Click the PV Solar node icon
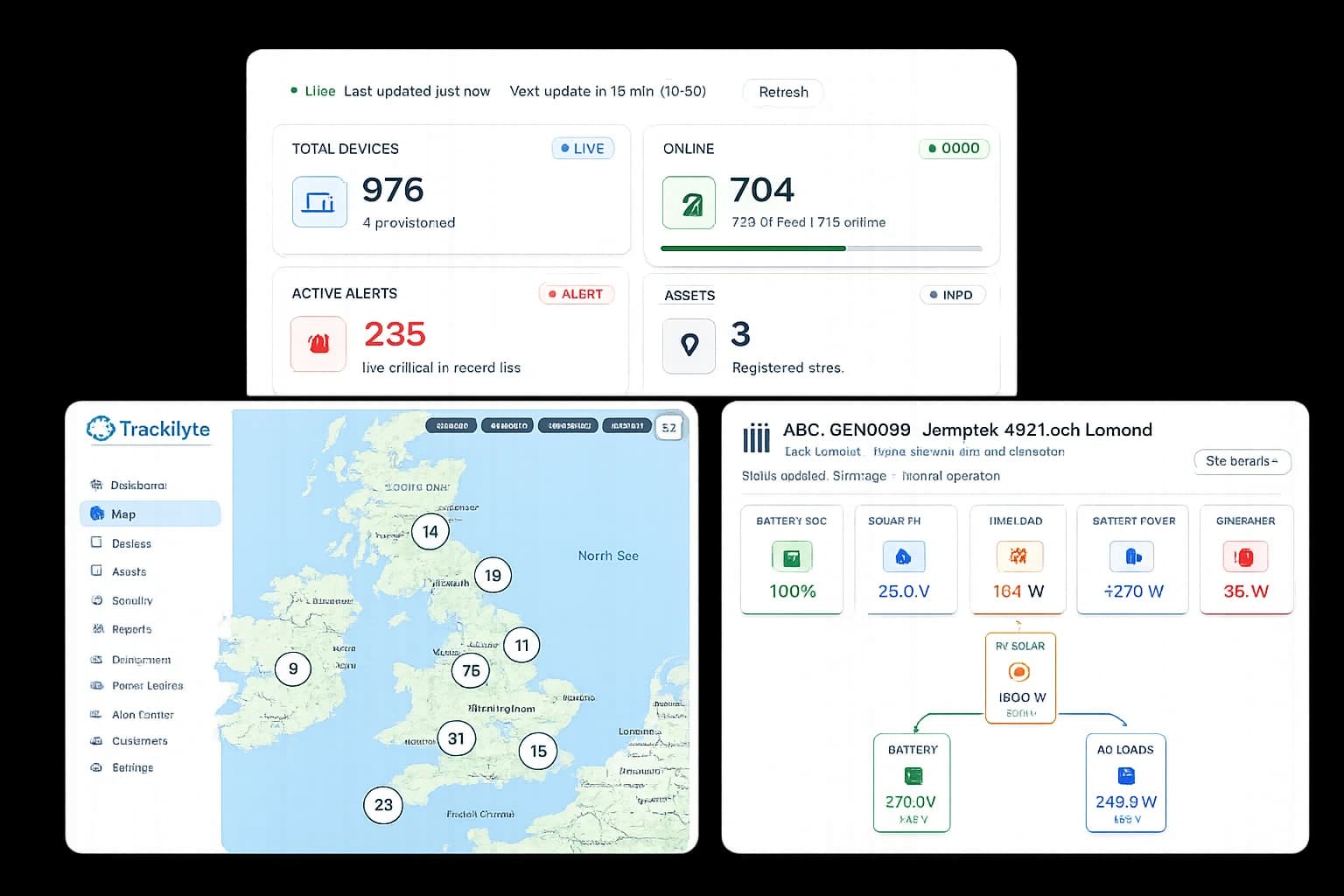This screenshot has height=896, width=1344. coord(1019,671)
